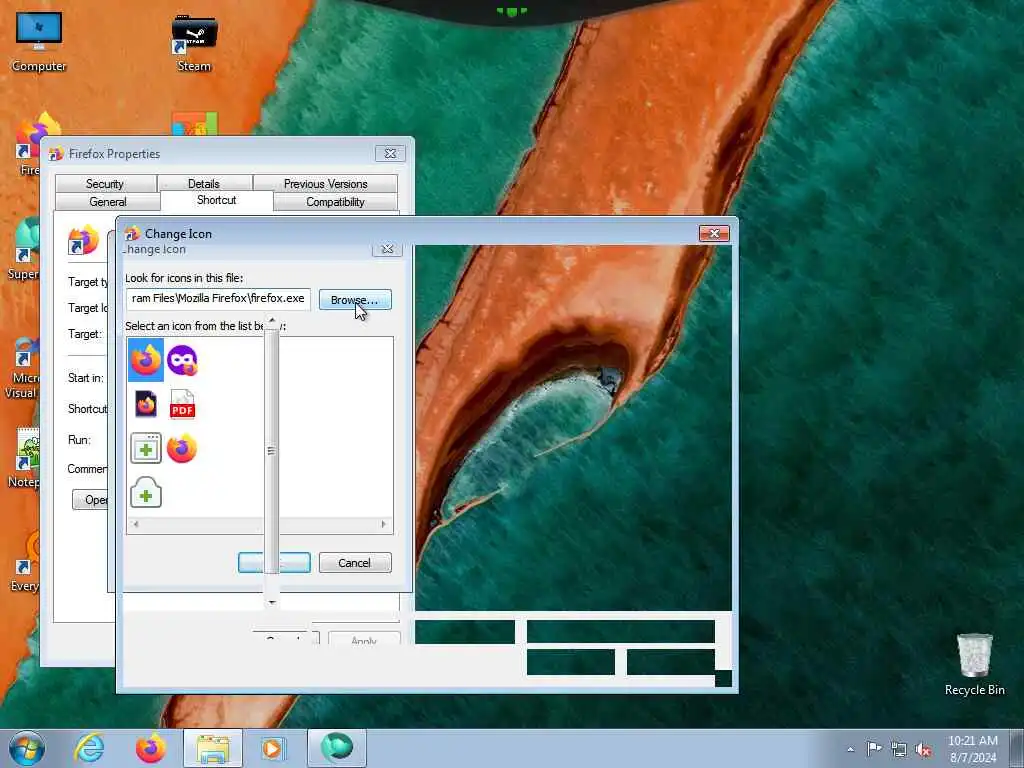Image resolution: width=1024 pixels, height=768 pixels.
Task: Open the taskbar clock showing 10:21 AM
Action: point(973,749)
